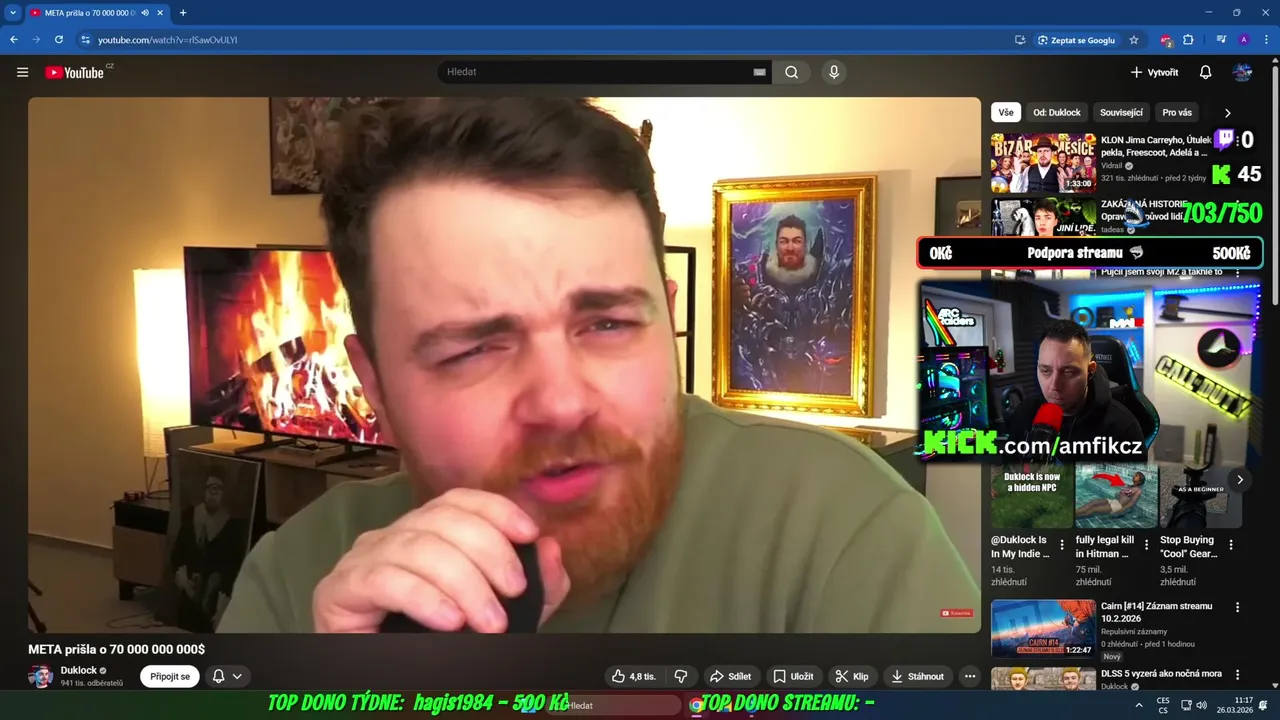Select the Vše filter chip
This screenshot has height=720, width=1280.
coord(1006,113)
